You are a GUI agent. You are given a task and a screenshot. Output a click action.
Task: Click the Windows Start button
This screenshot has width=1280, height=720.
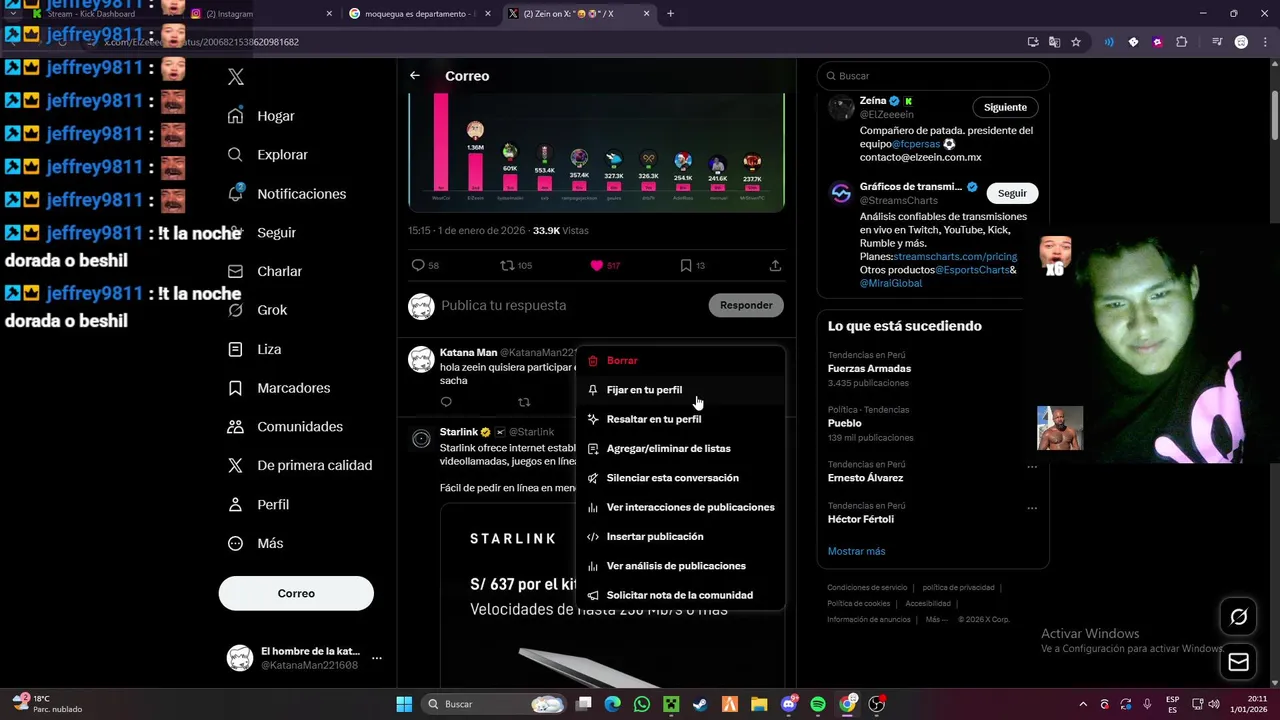[x=404, y=704]
